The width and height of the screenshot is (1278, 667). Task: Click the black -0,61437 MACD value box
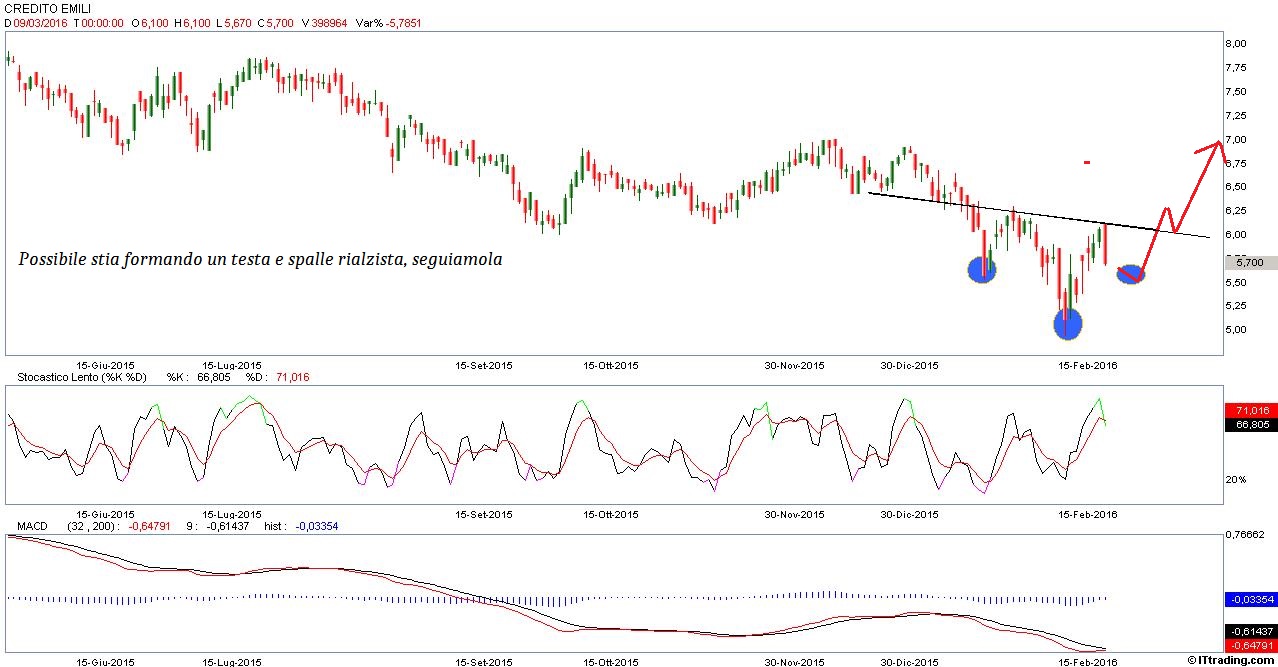pyautogui.click(x=1250, y=632)
